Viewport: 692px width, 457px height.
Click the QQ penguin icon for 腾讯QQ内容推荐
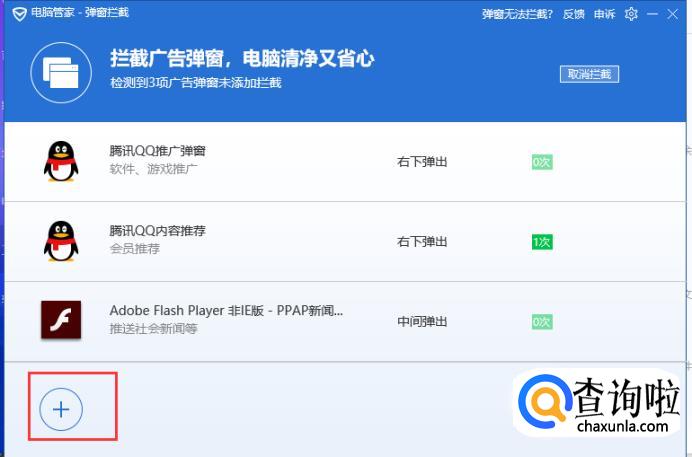point(61,241)
